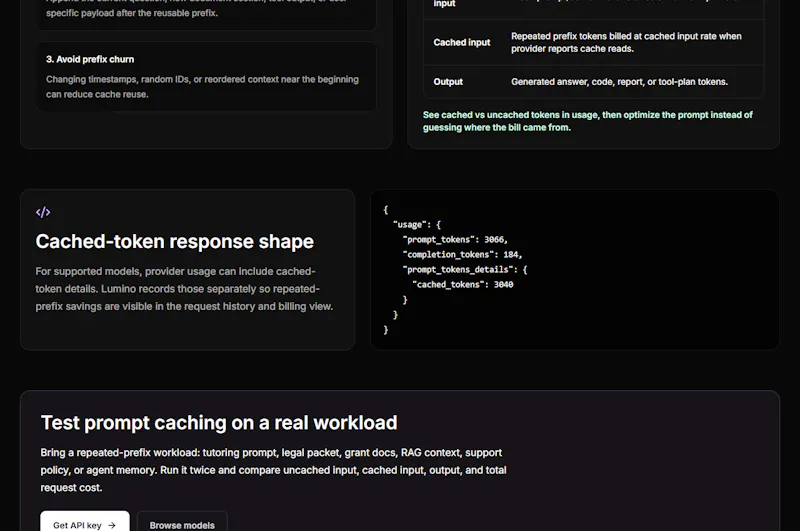
Task: Click the arrow in Get API key
Action: click(x=112, y=525)
